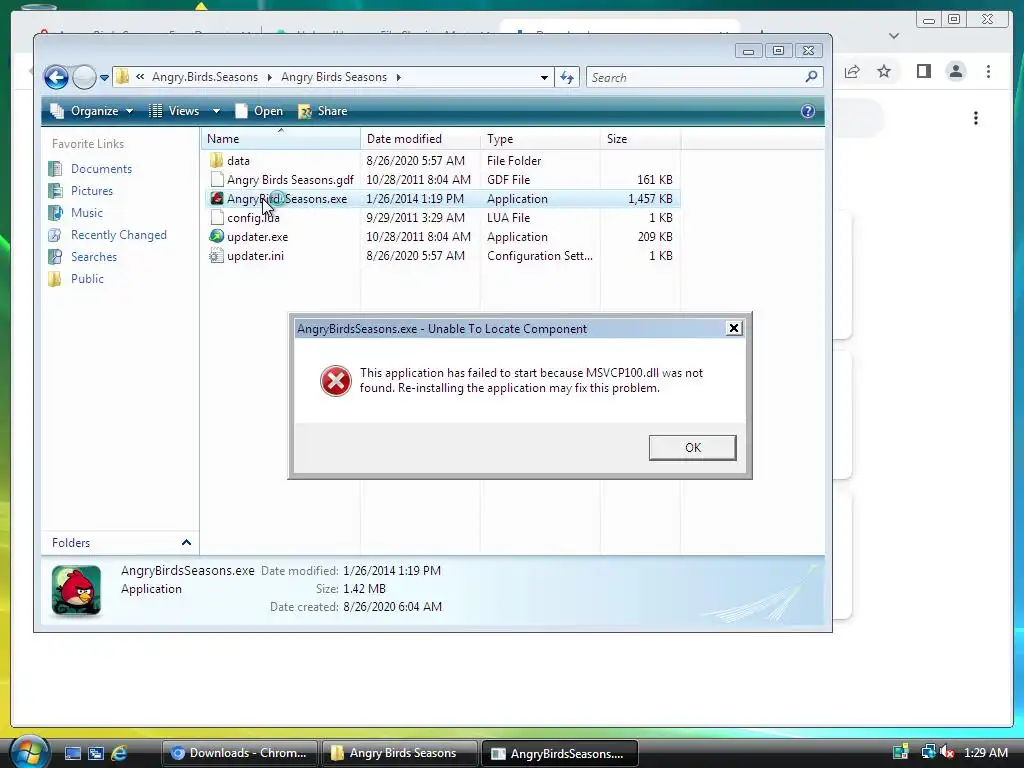Open Chrome profile avatar icon

coord(955,71)
